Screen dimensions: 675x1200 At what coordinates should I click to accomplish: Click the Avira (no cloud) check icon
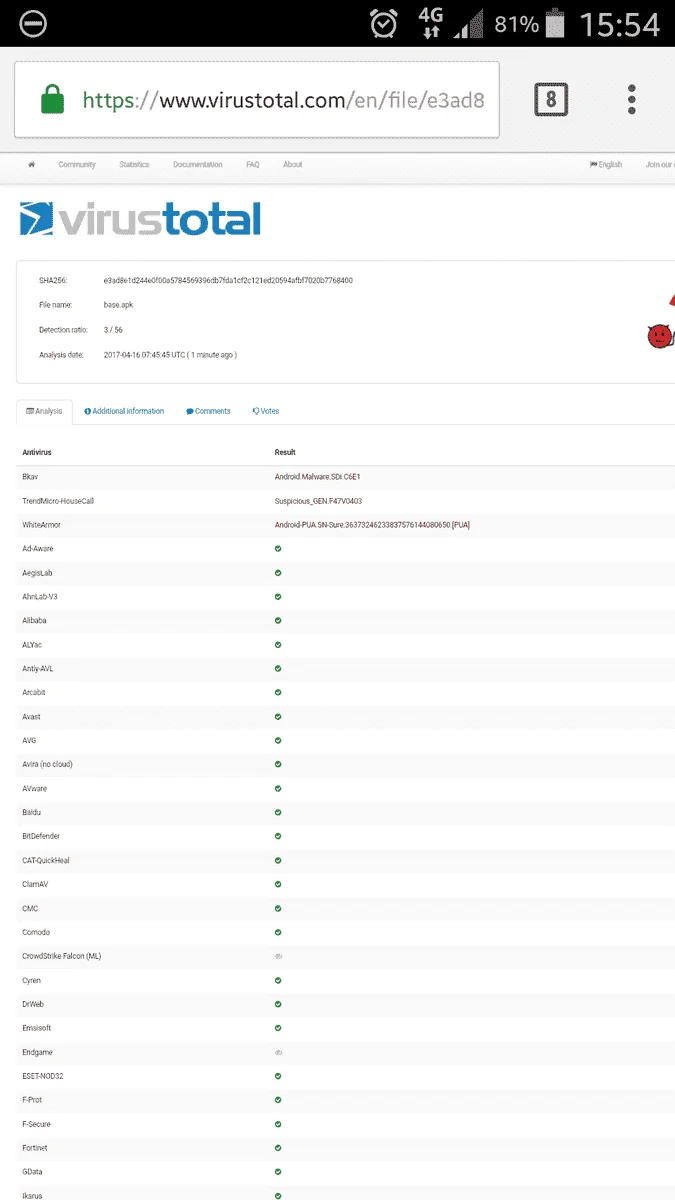tap(278, 764)
